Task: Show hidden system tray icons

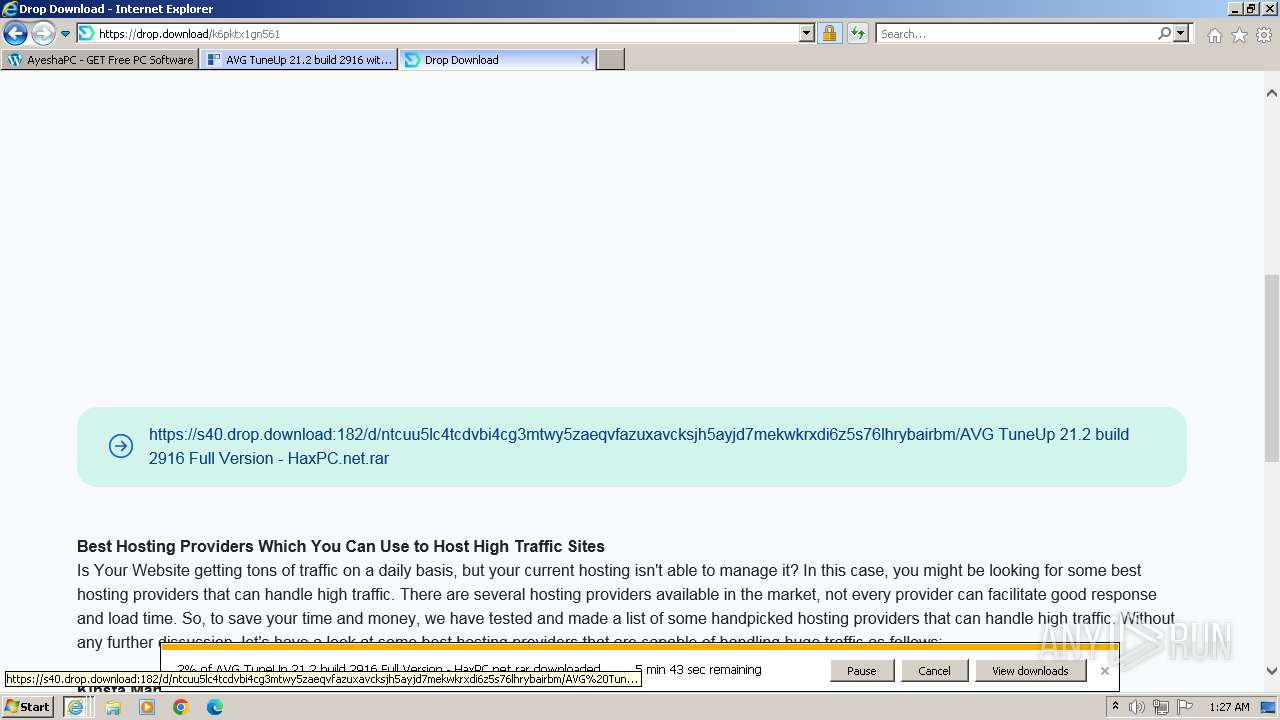Action: pos(1115,707)
